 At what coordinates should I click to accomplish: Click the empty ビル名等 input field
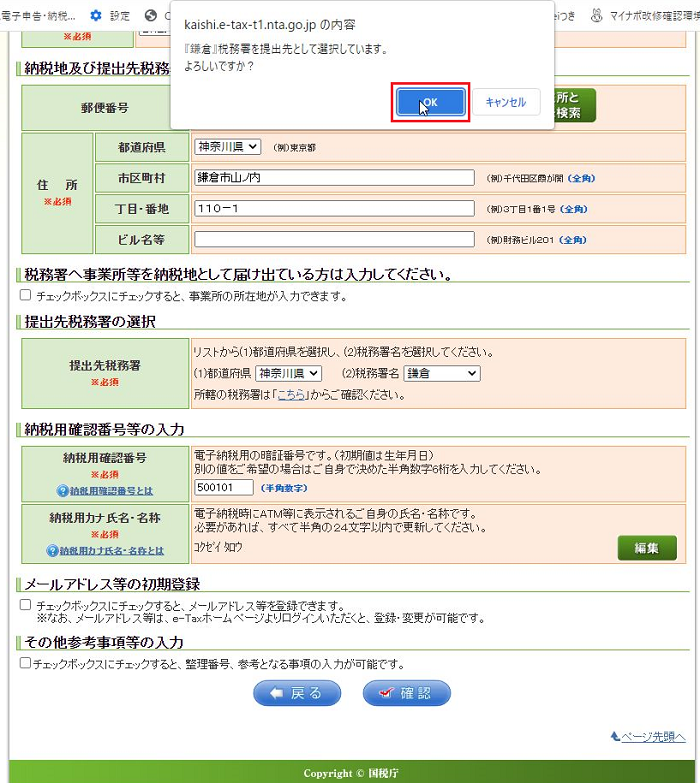[334, 239]
